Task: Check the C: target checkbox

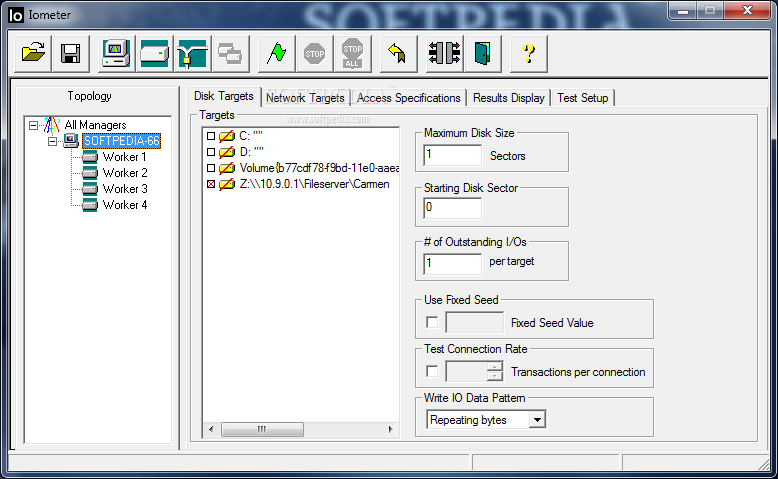Action: pyautogui.click(x=211, y=136)
